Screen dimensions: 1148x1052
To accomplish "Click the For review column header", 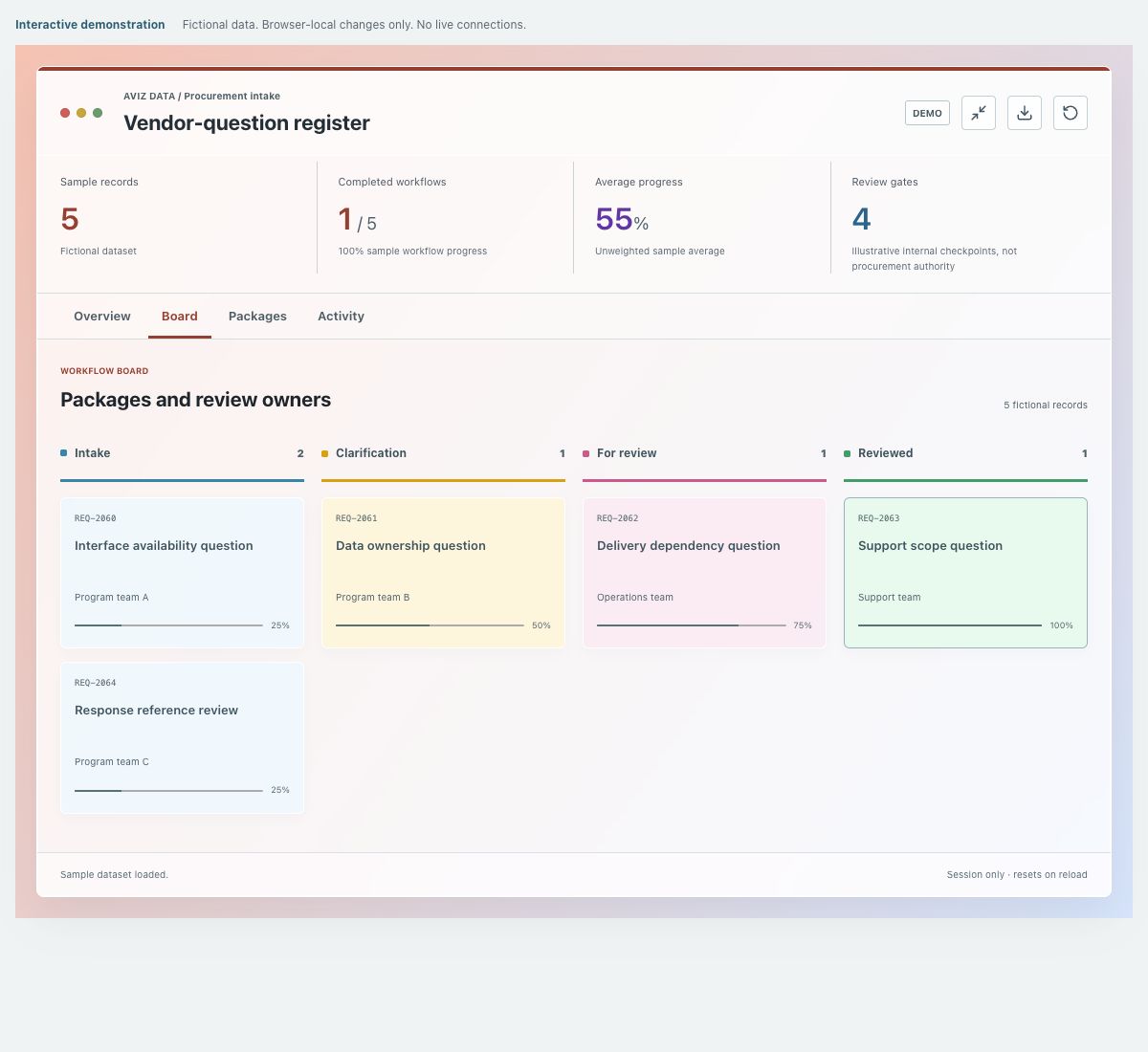I will 704,453.
